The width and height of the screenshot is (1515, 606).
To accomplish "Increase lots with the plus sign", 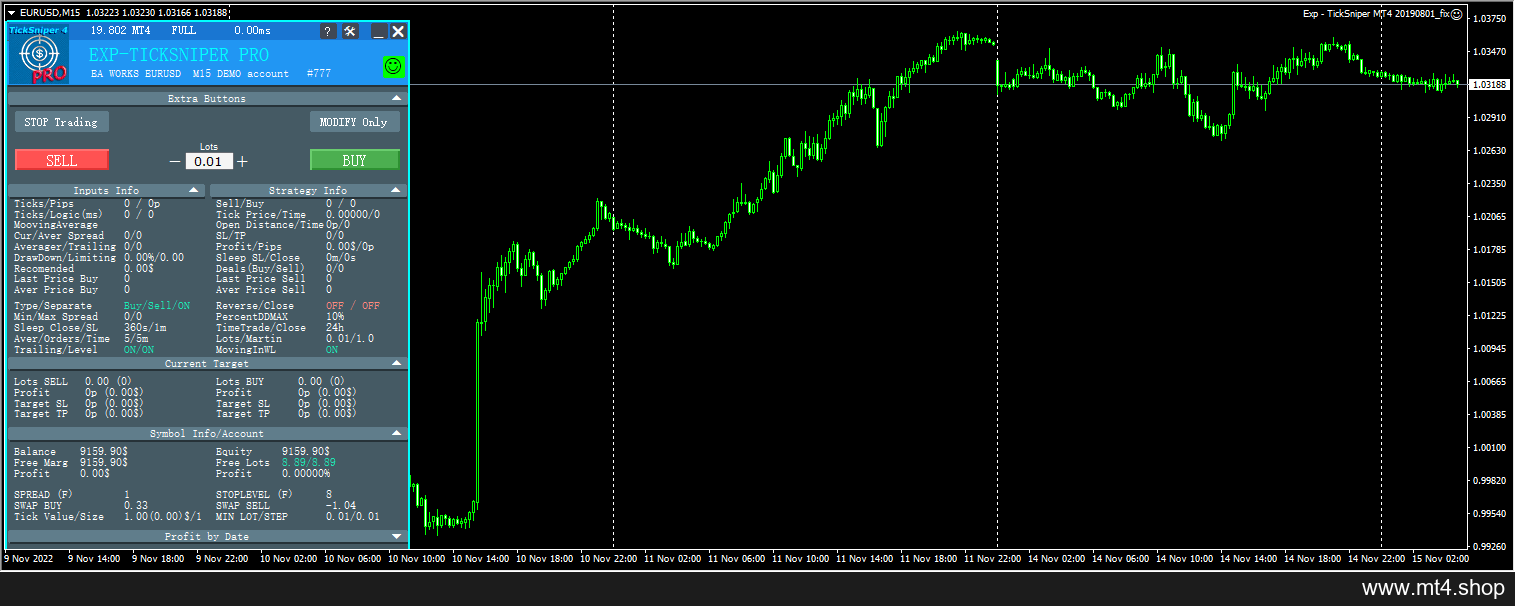I will pyautogui.click(x=242, y=161).
